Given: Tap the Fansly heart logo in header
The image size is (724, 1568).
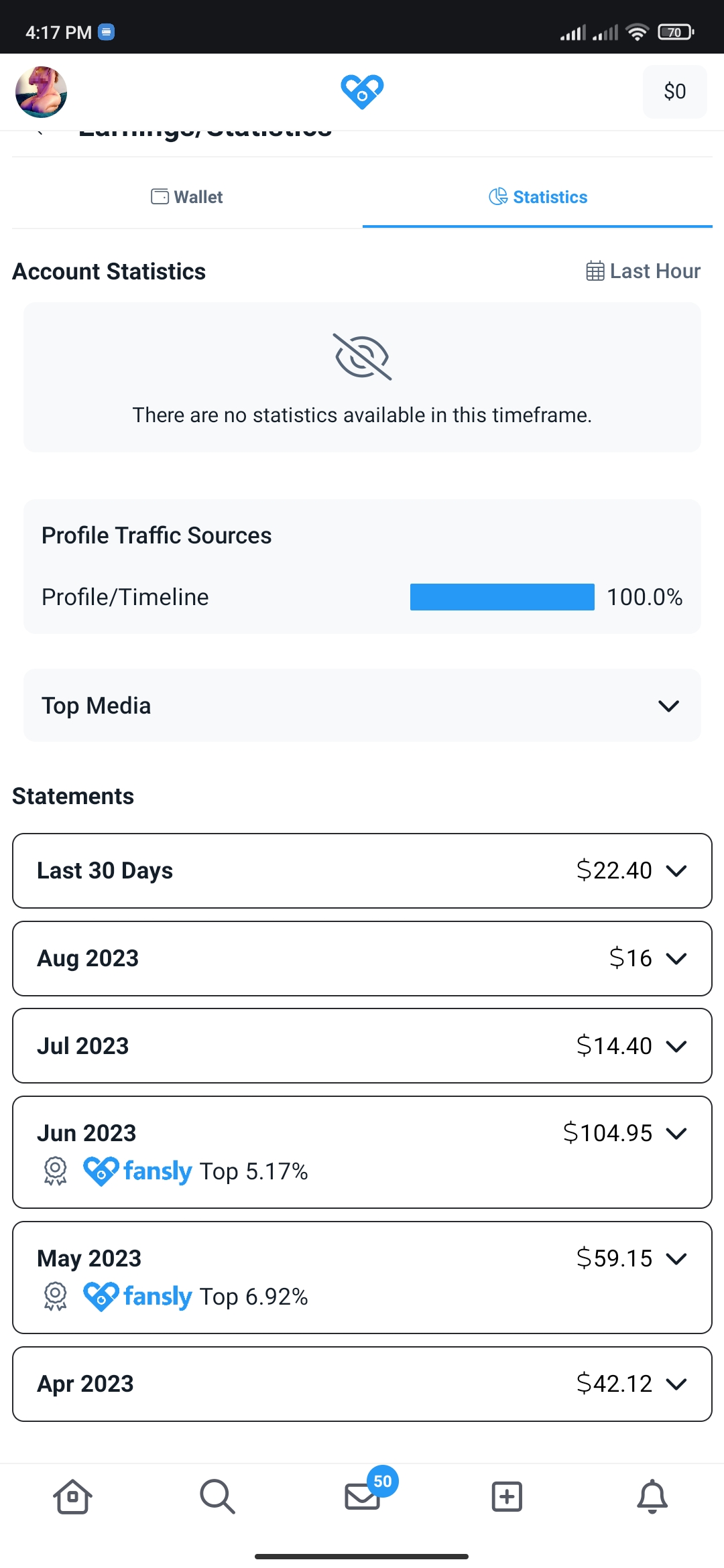Looking at the screenshot, I should [x=362, y=91].
